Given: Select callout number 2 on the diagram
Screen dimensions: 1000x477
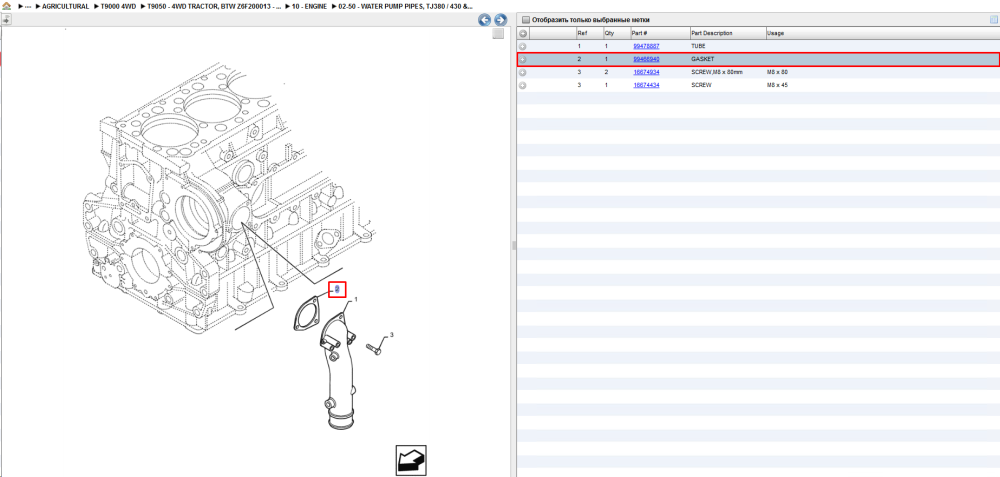Looking at the screenshot, I should 337,290.
